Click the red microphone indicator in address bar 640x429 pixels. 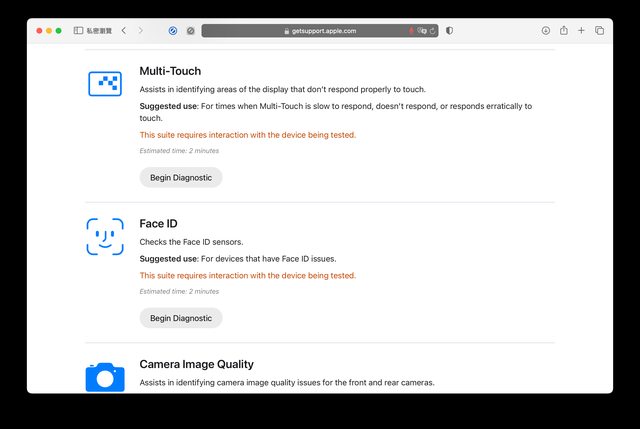coord(411,31)
